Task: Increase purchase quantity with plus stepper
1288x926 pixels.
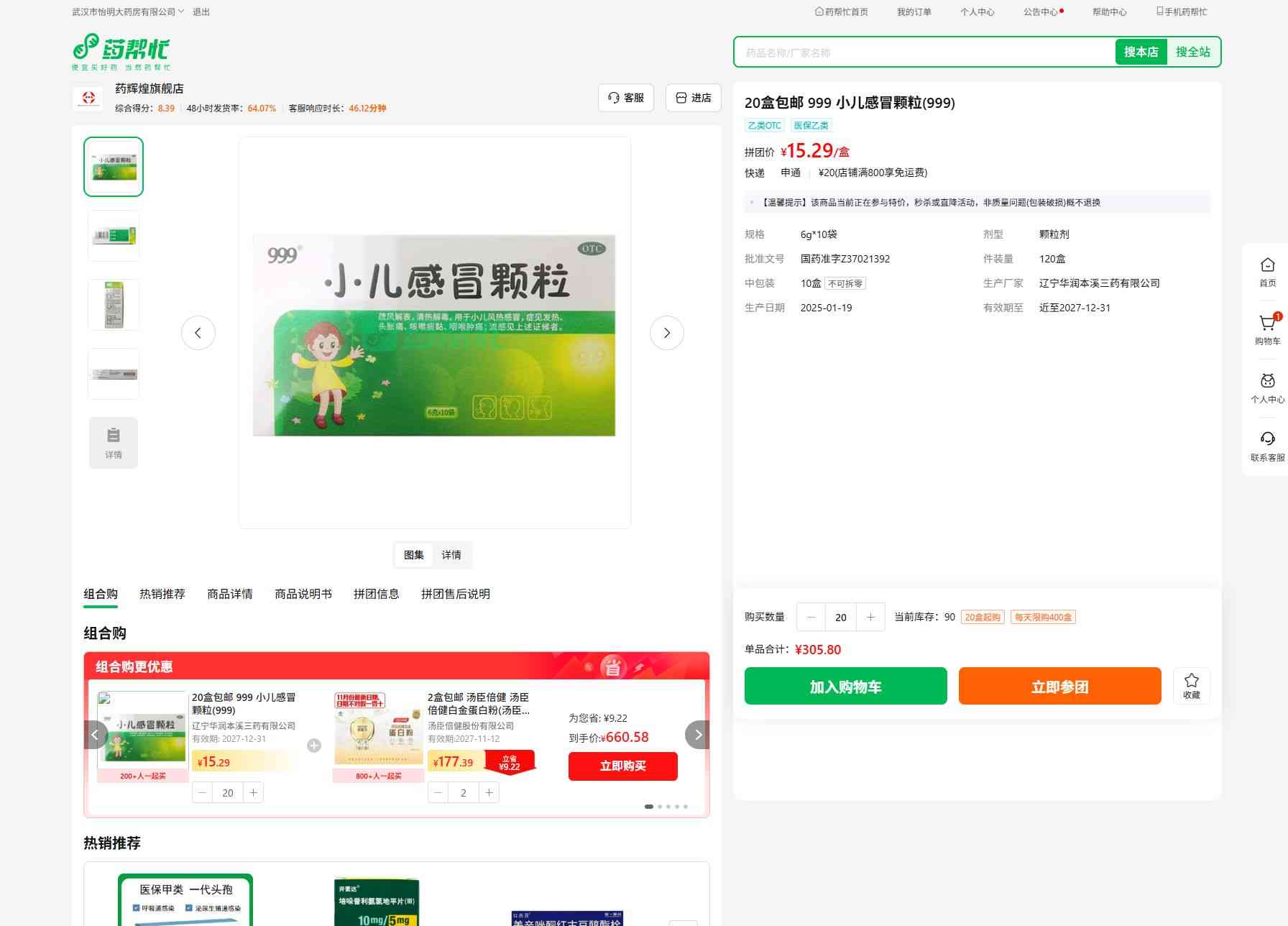Action: (870, 617)
